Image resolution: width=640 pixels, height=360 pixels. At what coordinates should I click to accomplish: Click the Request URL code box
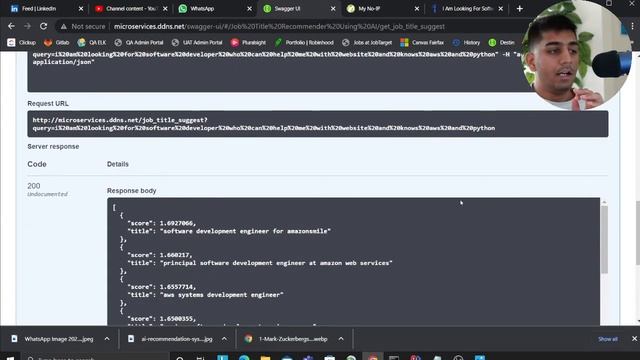[x=318, y=124]
